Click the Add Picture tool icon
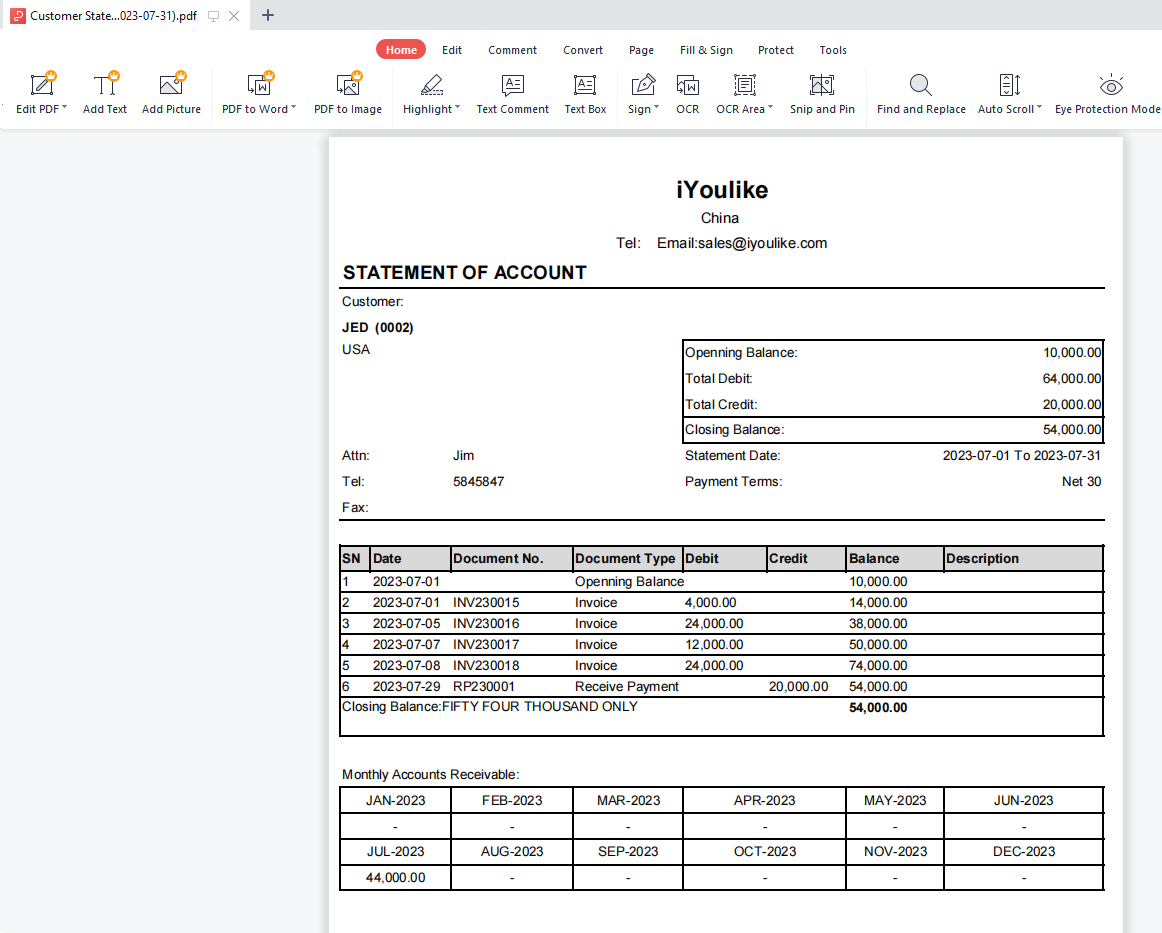 [x=171, y=85]
